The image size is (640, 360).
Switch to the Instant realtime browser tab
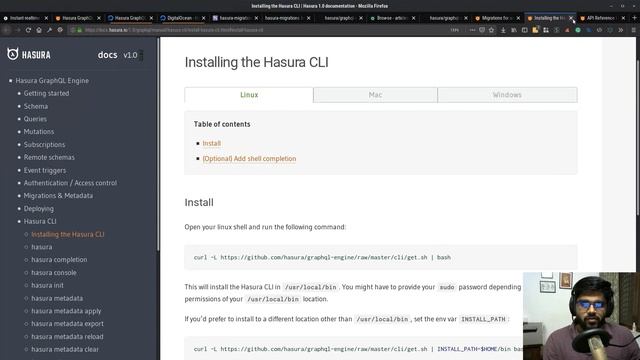(x=25, y=18)
